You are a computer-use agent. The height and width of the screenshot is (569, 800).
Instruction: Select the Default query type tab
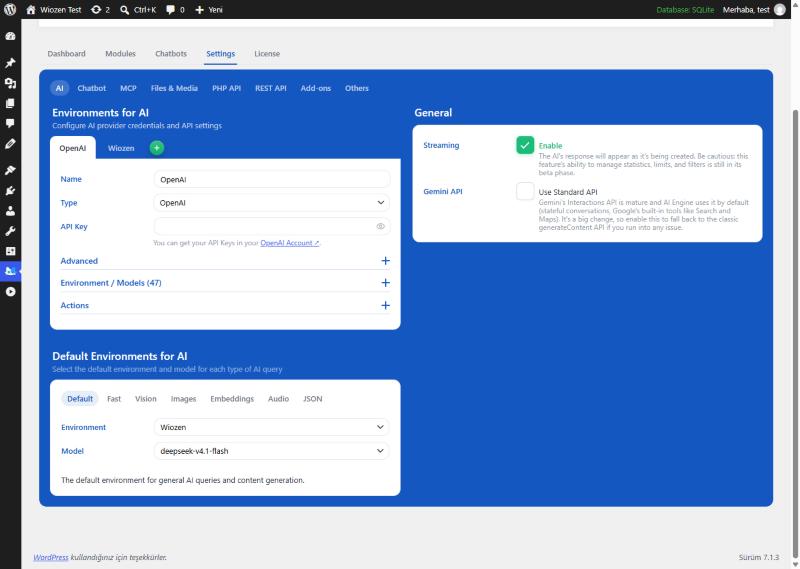coord(80,399)
